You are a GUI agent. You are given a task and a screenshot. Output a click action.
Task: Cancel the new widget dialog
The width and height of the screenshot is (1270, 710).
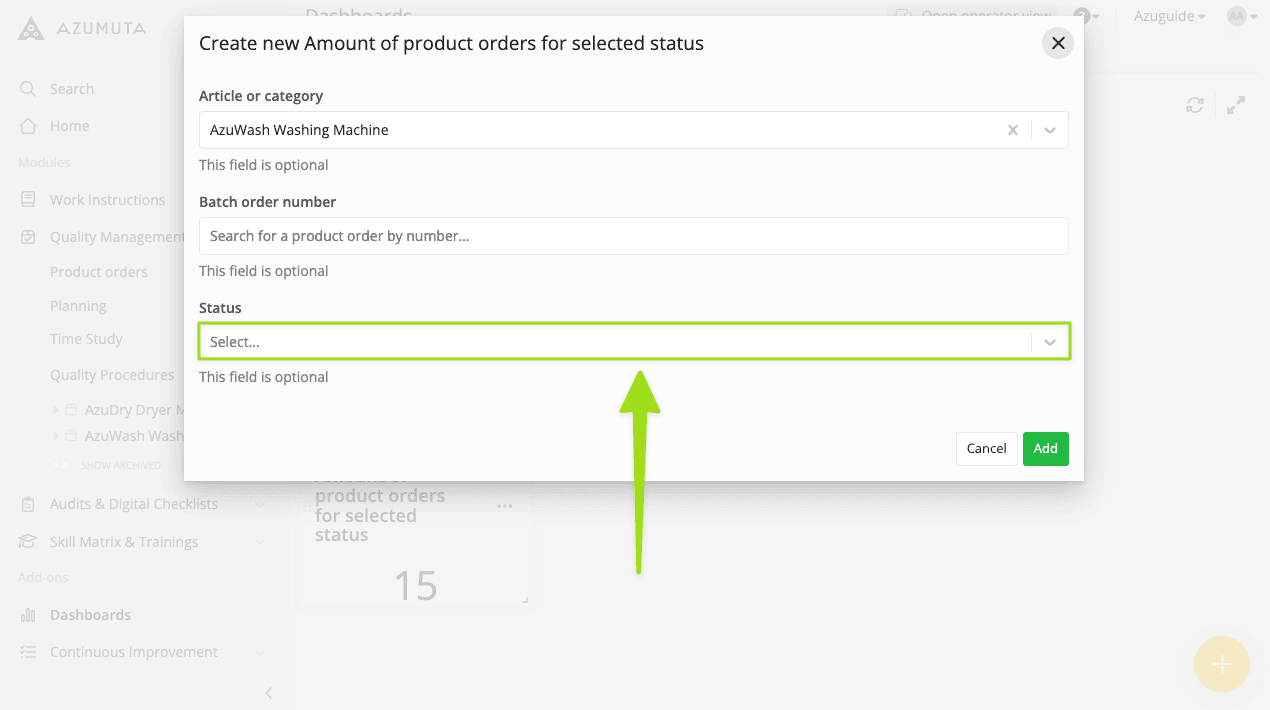pos(986,449)
